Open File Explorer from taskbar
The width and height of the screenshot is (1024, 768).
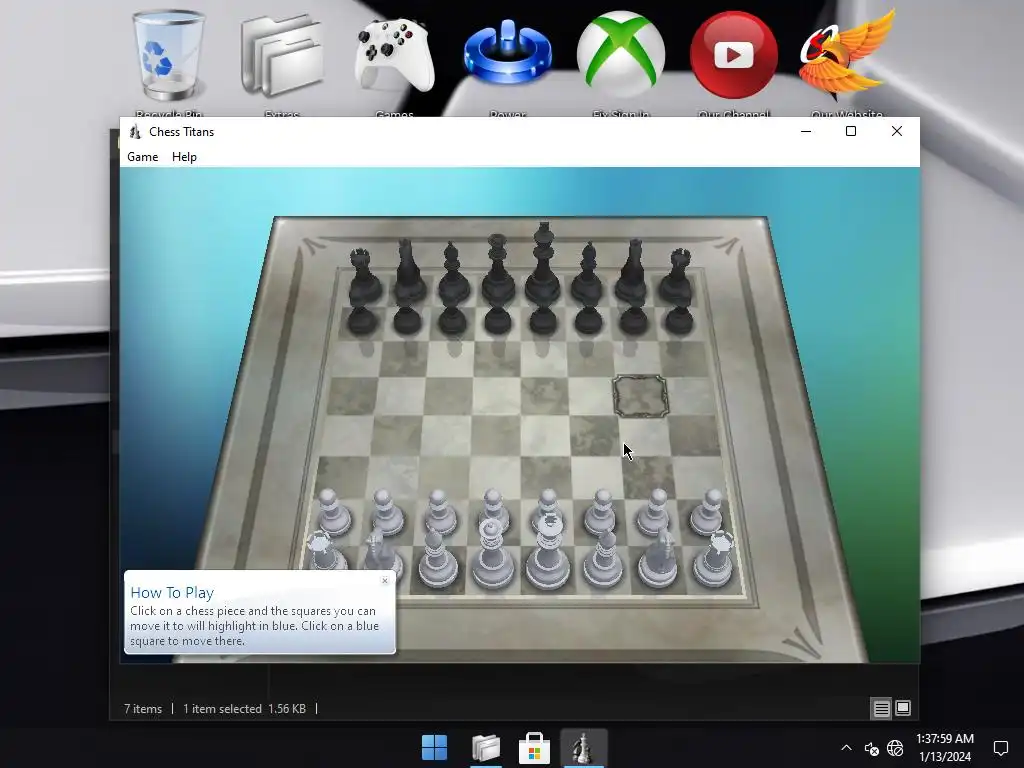point(486,748)
